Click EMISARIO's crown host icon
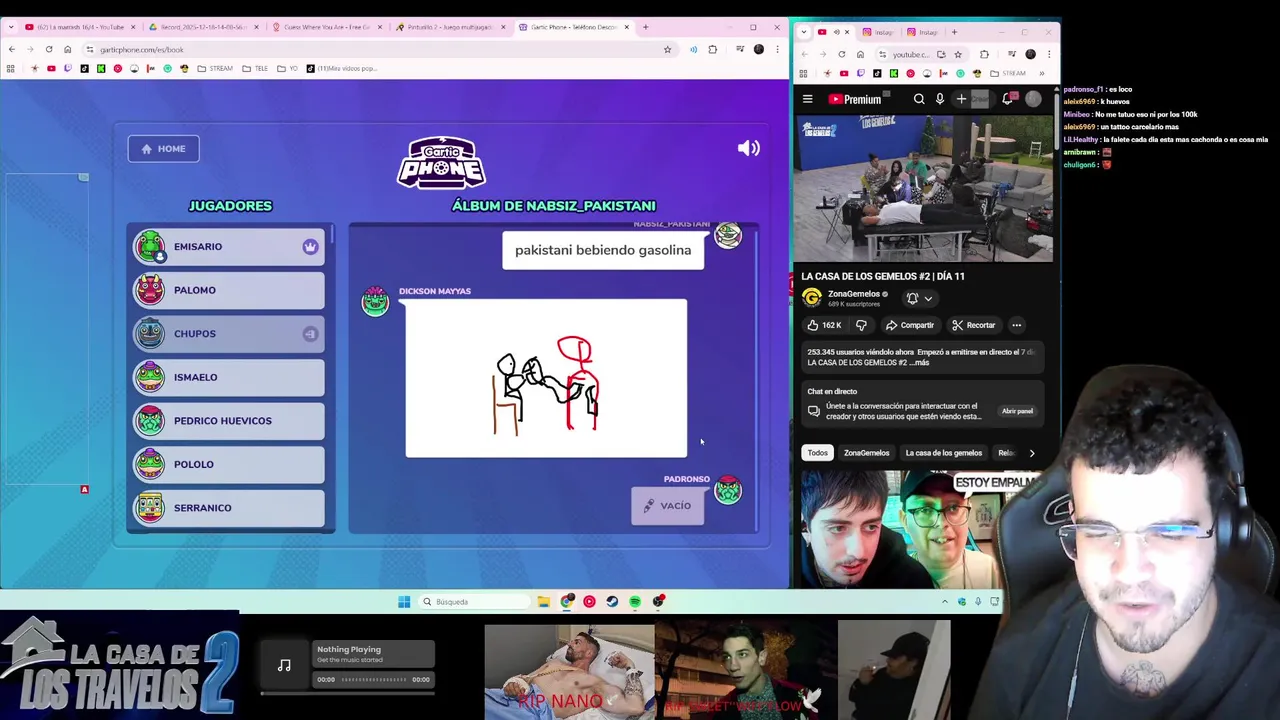The height and width of the screenshot is (720, 1280). pyautogui.click(x=310, y=247)
